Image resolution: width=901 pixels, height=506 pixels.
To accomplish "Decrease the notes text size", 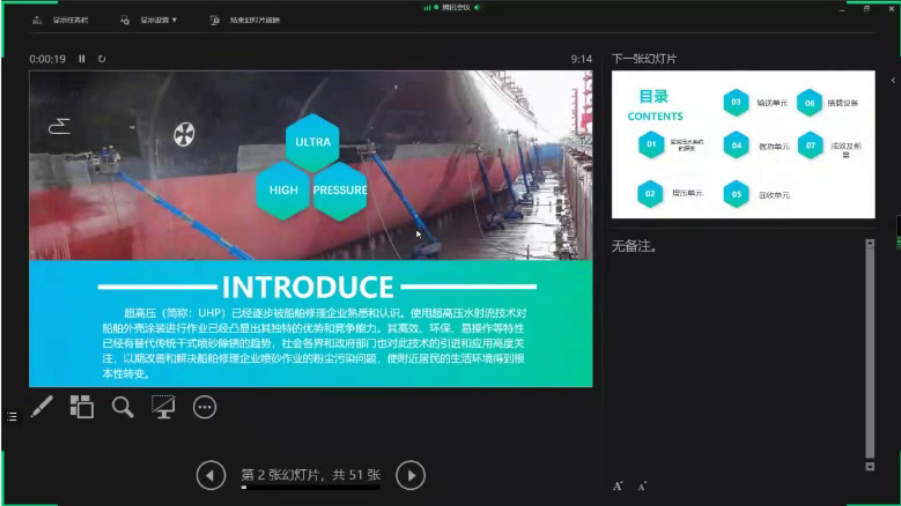I will pyautogui.click(x=641, y=486).
